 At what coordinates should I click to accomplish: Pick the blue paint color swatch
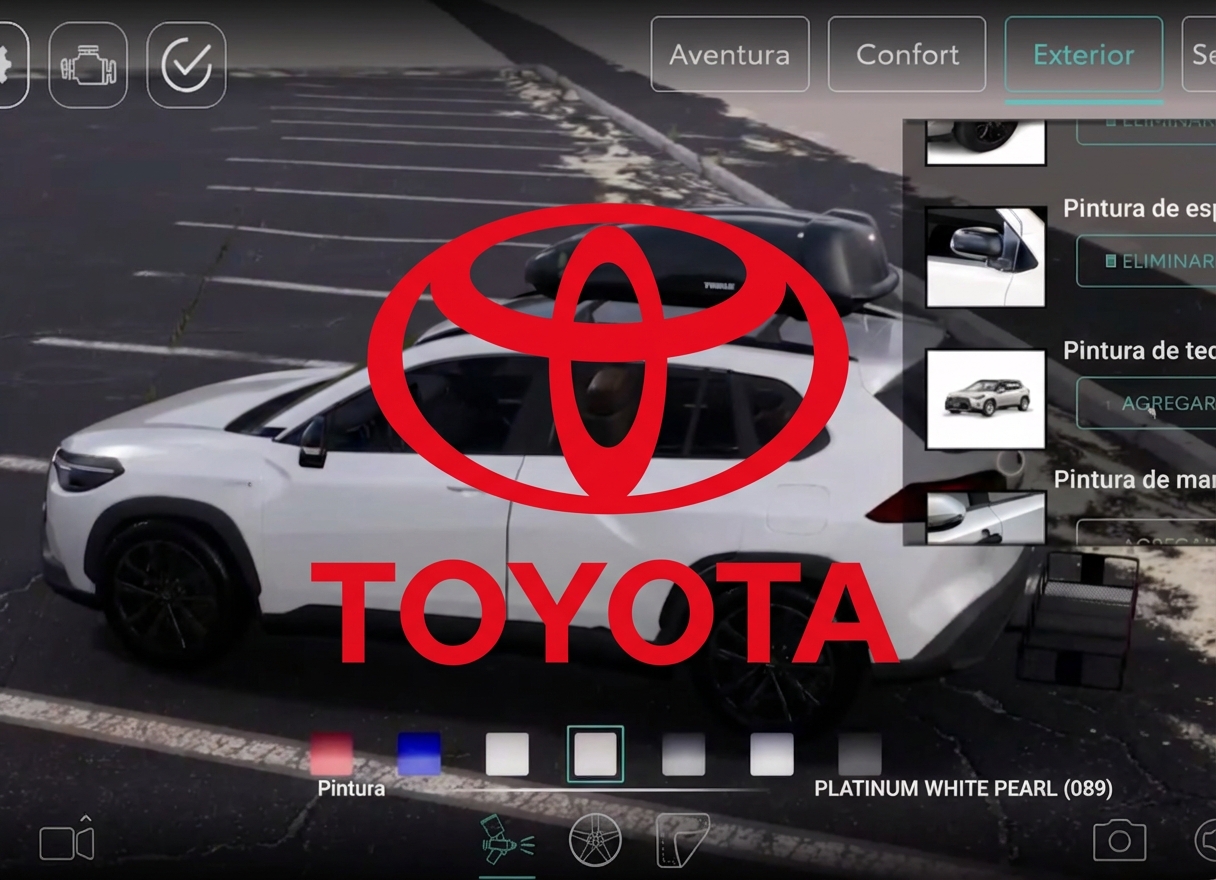pyautogui.click(x=419, y=754)
